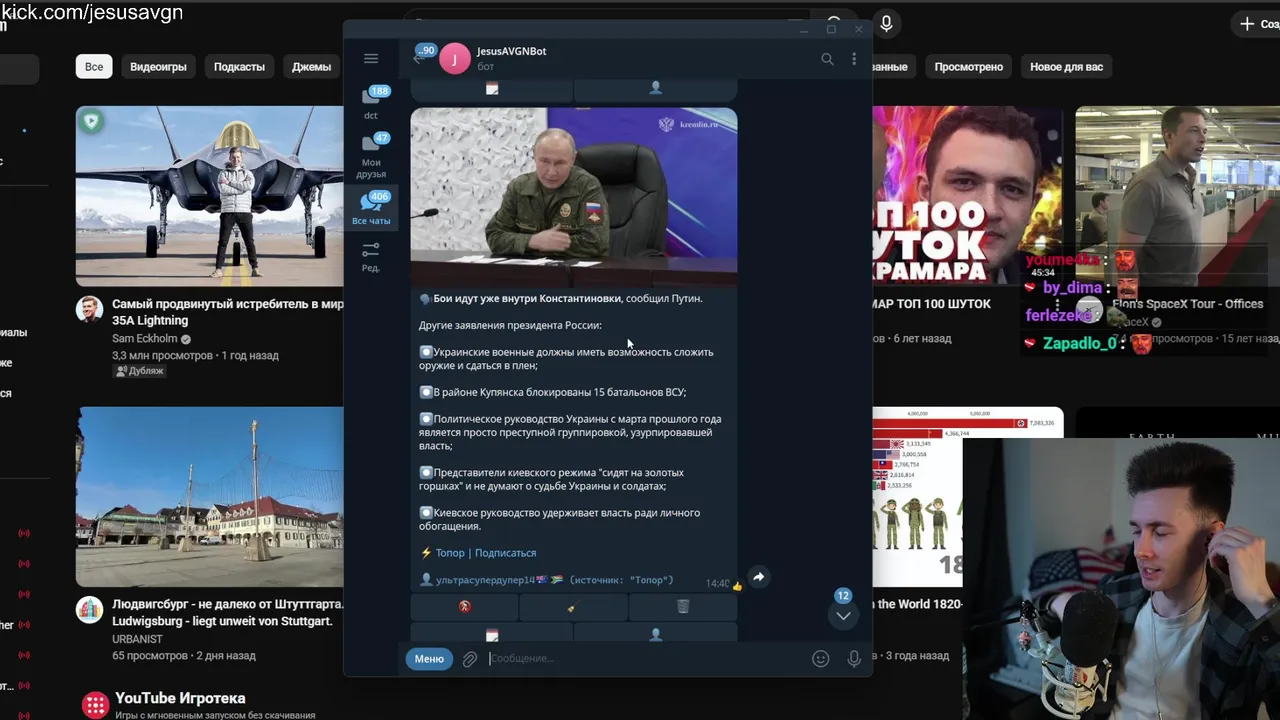This screenshot has height=720, width=1280.
Task: Click the ультрасупердупер14 sender name
Action: tap(484, 580)
